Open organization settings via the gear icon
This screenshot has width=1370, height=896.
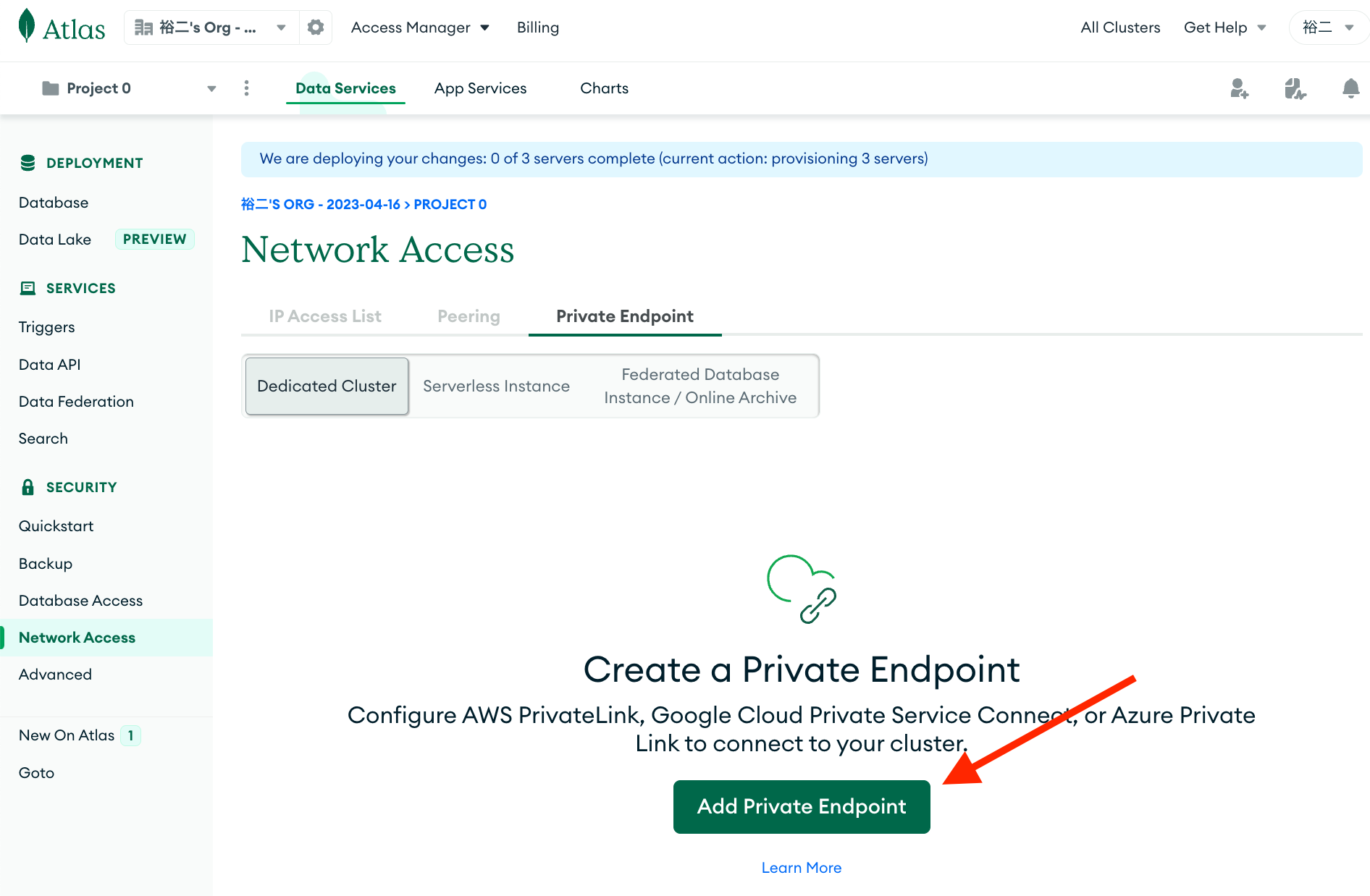(315, 27)
